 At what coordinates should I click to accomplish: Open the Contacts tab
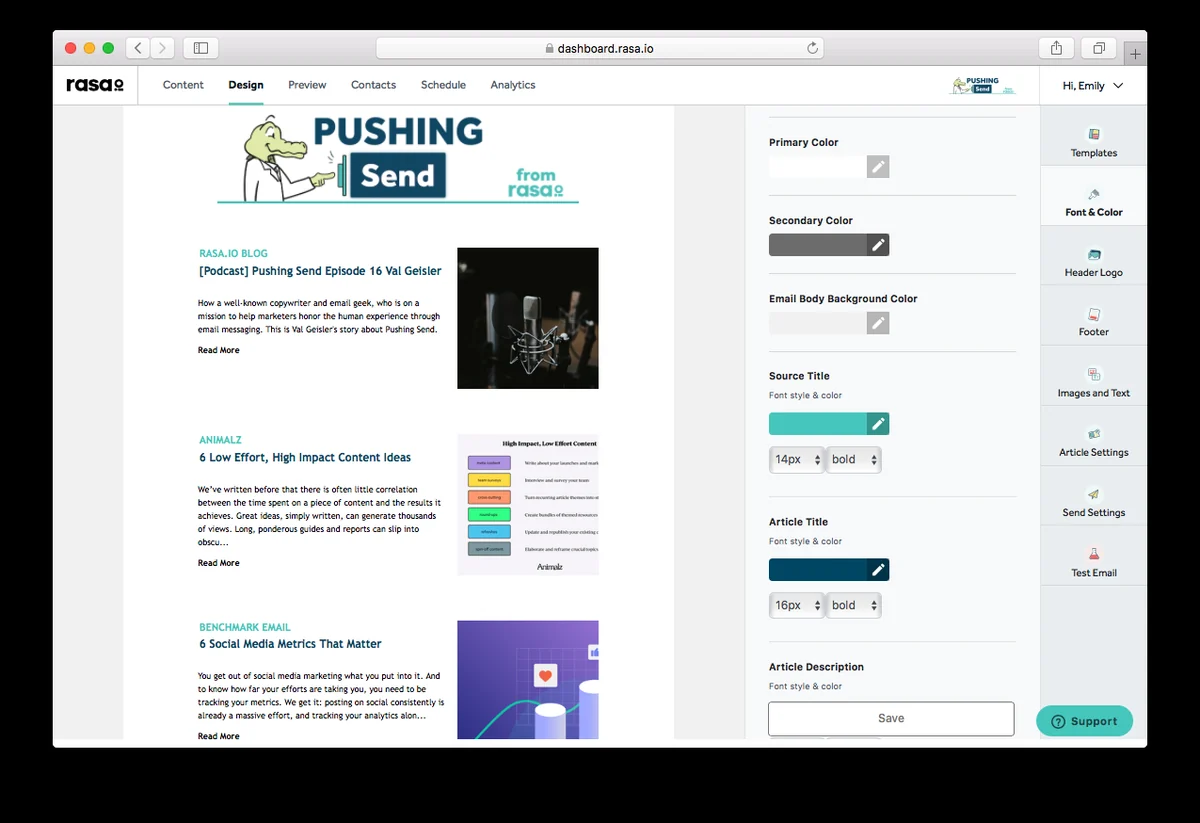pyautogui.click(x=373, y=85)
